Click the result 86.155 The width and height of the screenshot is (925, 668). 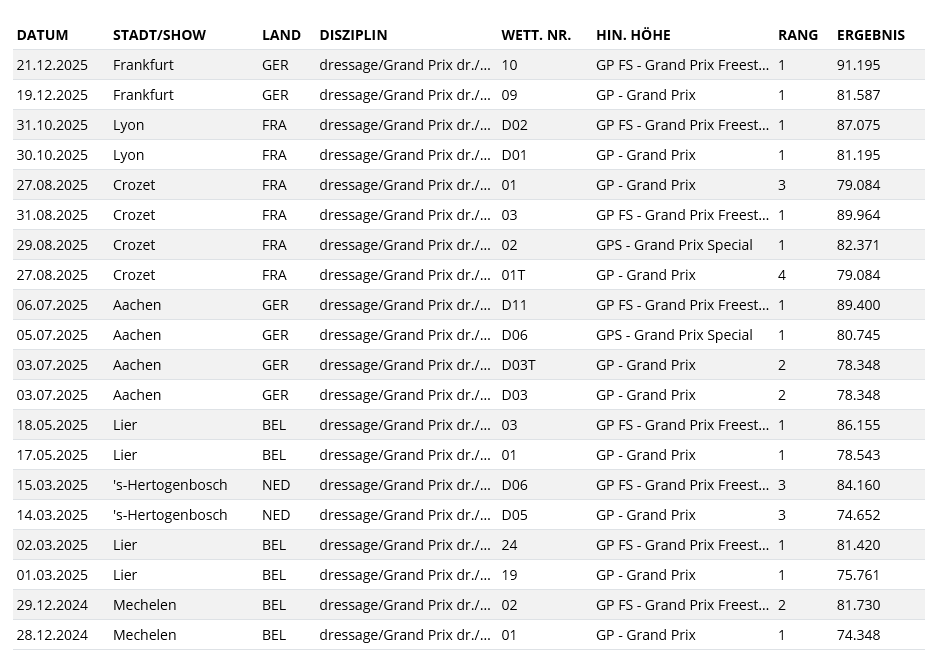coord(858,425)
